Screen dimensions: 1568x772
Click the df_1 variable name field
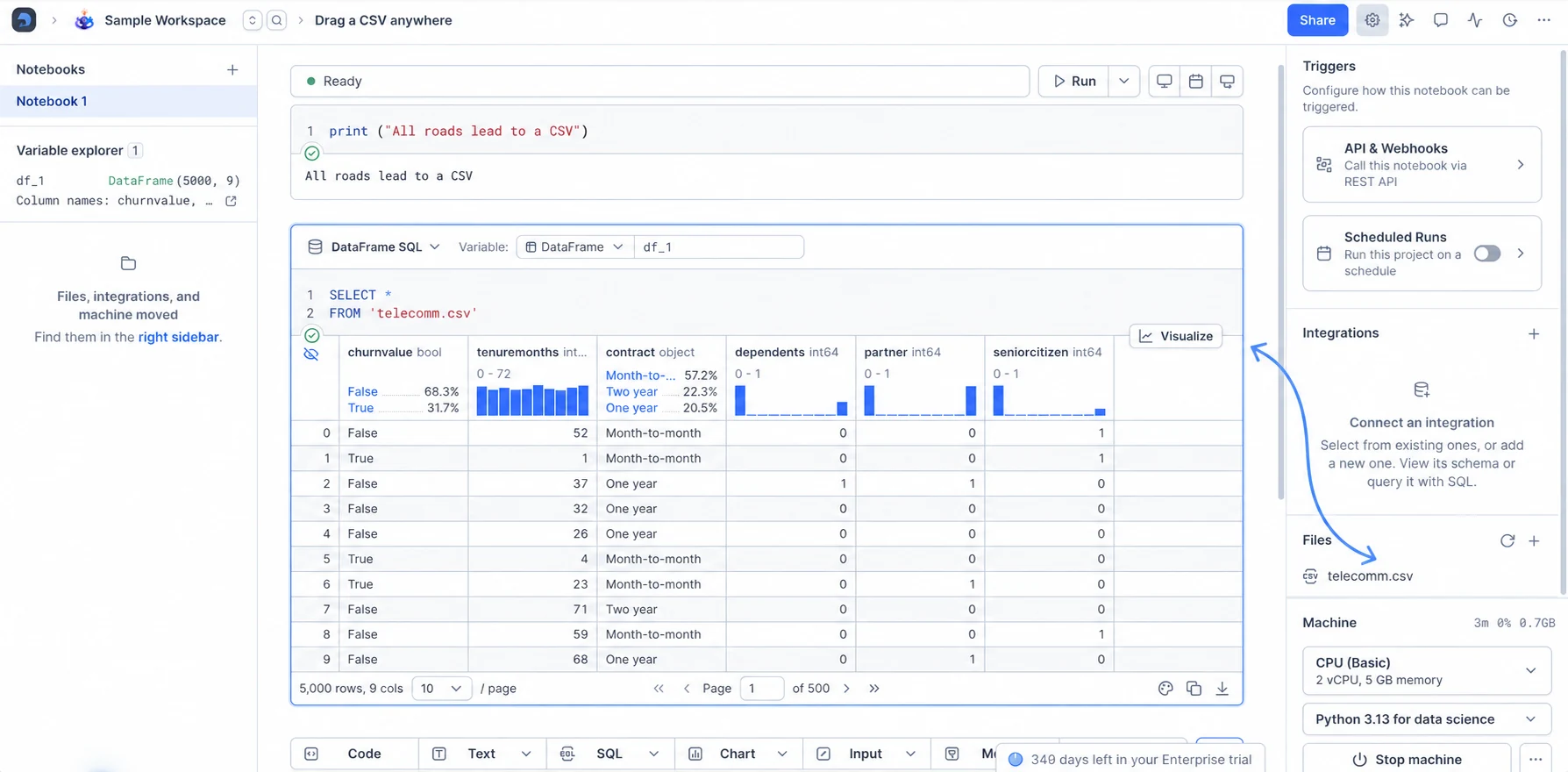(718, 247)
